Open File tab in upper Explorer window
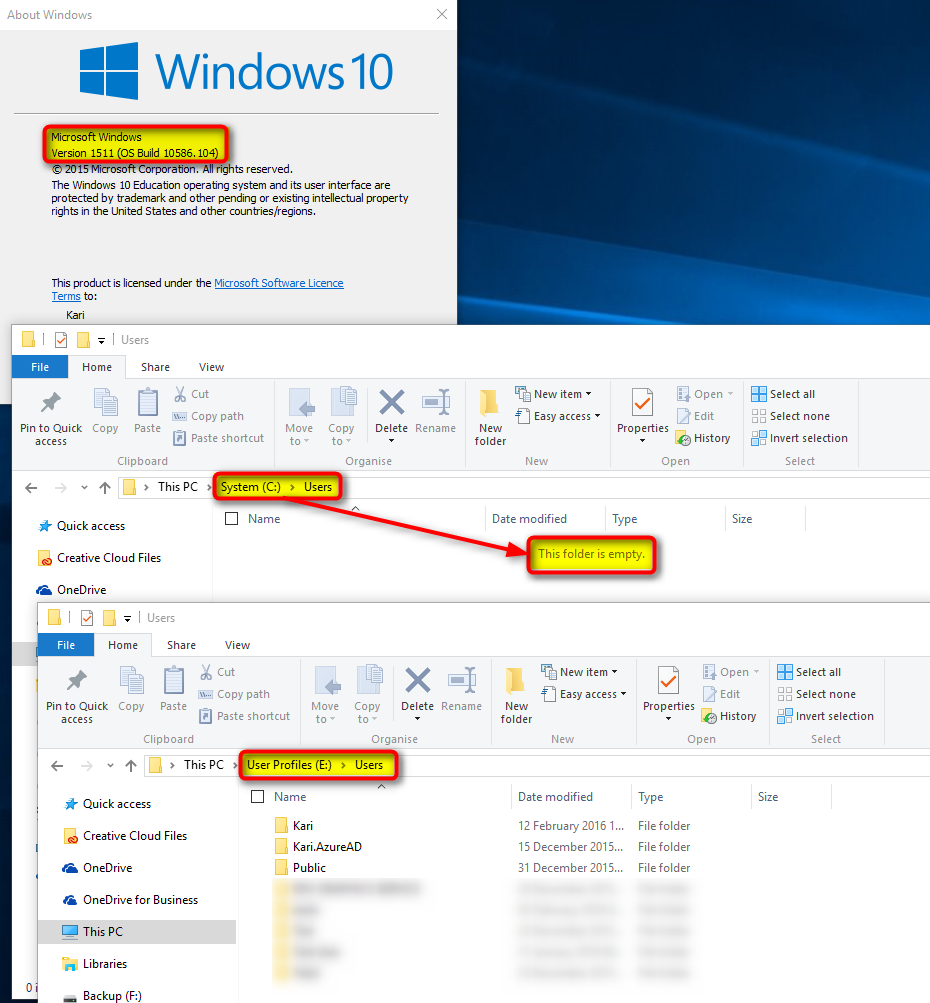 (40, 367)
